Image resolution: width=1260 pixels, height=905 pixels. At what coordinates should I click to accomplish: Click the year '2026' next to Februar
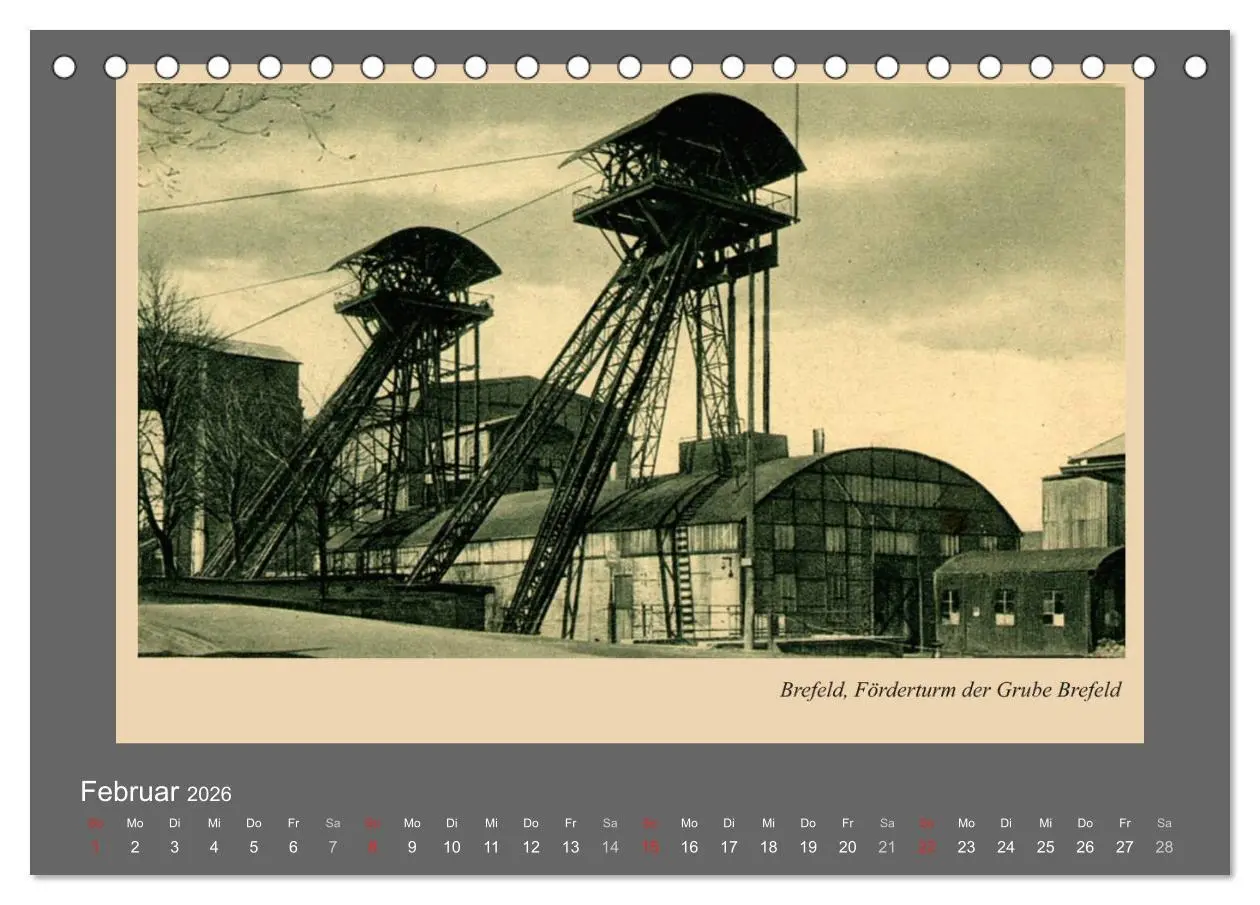tap(209, 794)
